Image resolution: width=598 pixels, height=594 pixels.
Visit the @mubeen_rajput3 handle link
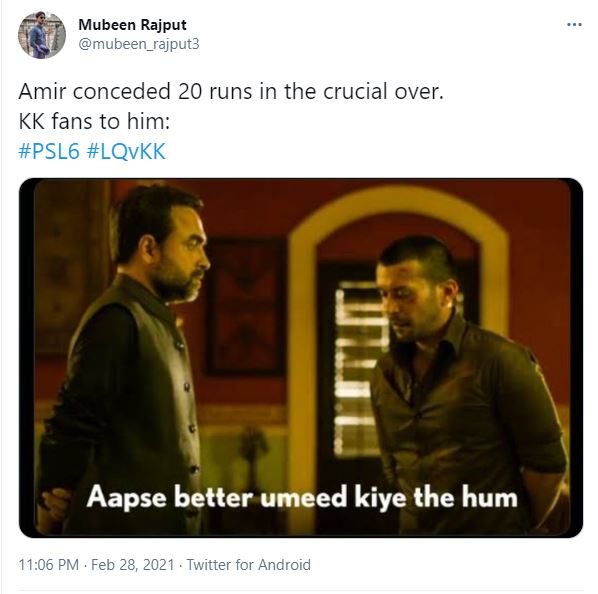click(x=139, y=44)
